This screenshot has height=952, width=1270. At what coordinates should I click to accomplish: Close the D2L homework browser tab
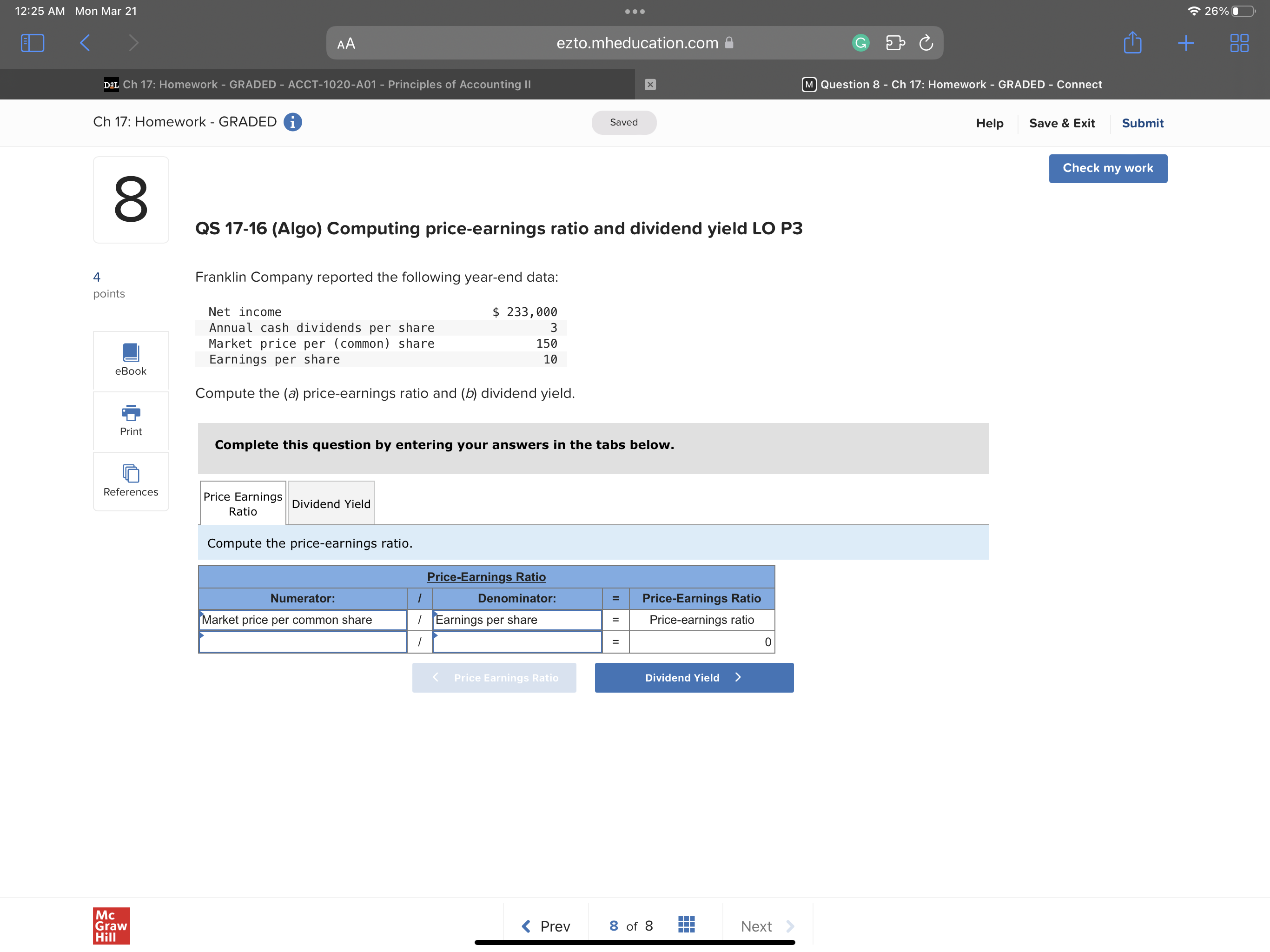[650, 85]
